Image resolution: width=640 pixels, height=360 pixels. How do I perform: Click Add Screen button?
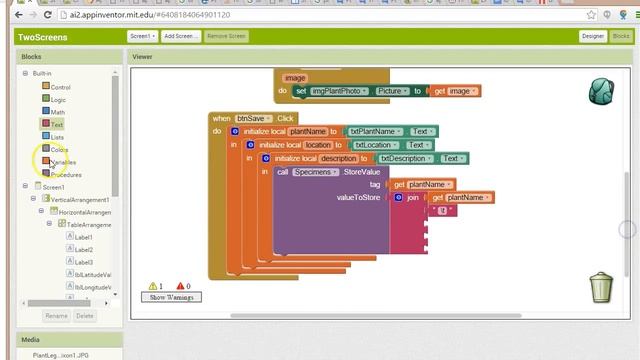tap(180, 36)
